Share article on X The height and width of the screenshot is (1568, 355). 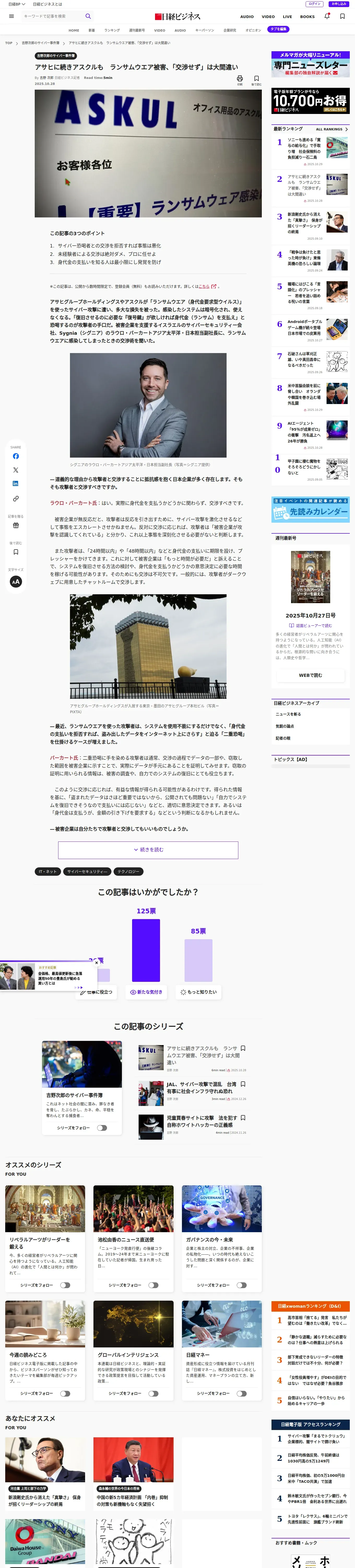pyautogui.click(x=16, y=470)
